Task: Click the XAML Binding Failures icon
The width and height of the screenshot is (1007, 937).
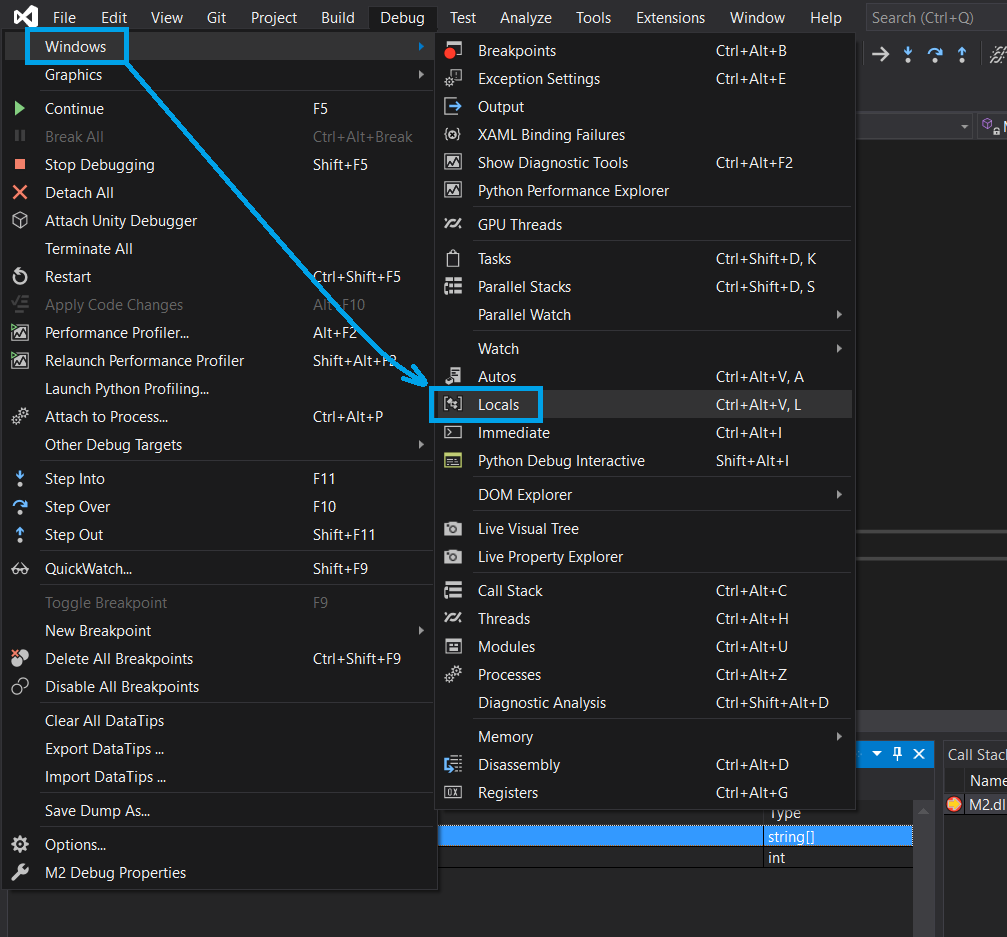Action: point(453,134)
